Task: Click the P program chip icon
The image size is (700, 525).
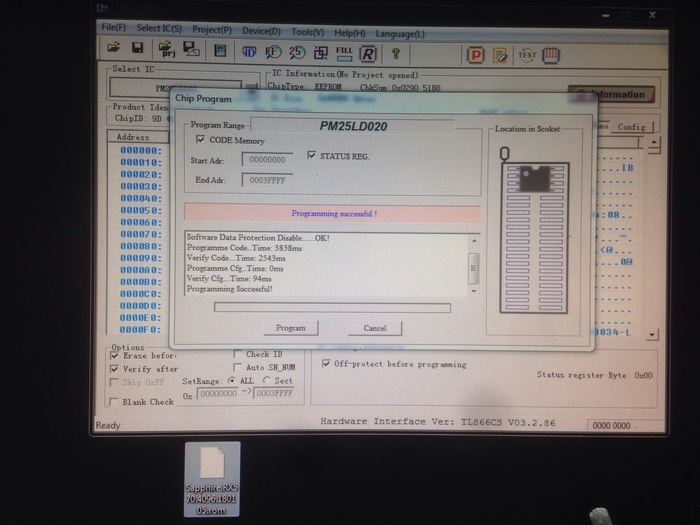Action: (476, 55)
